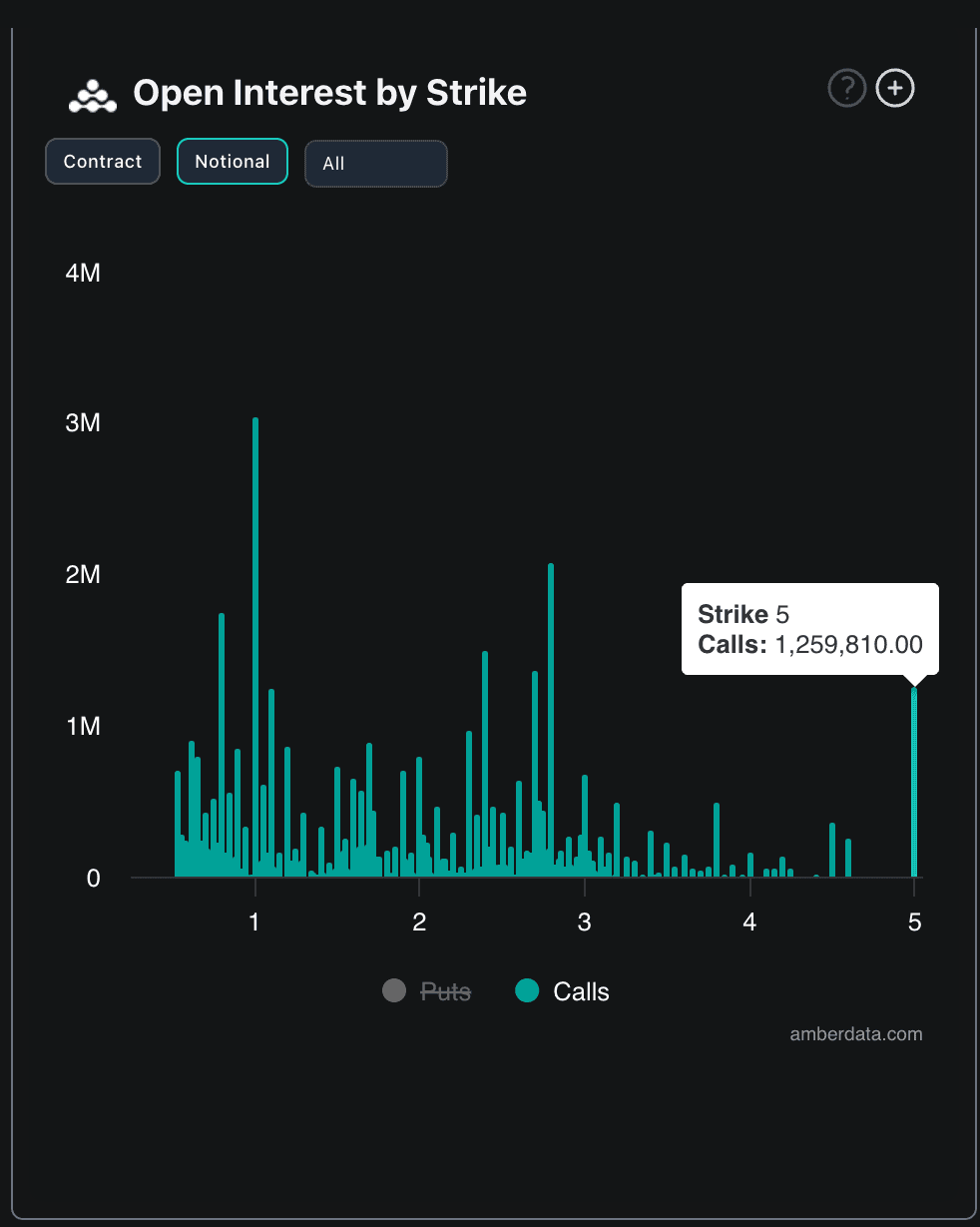Visit the amberdata.com credit link
This screenshot has height=1227, width=980.
[x=856, y=1034]
